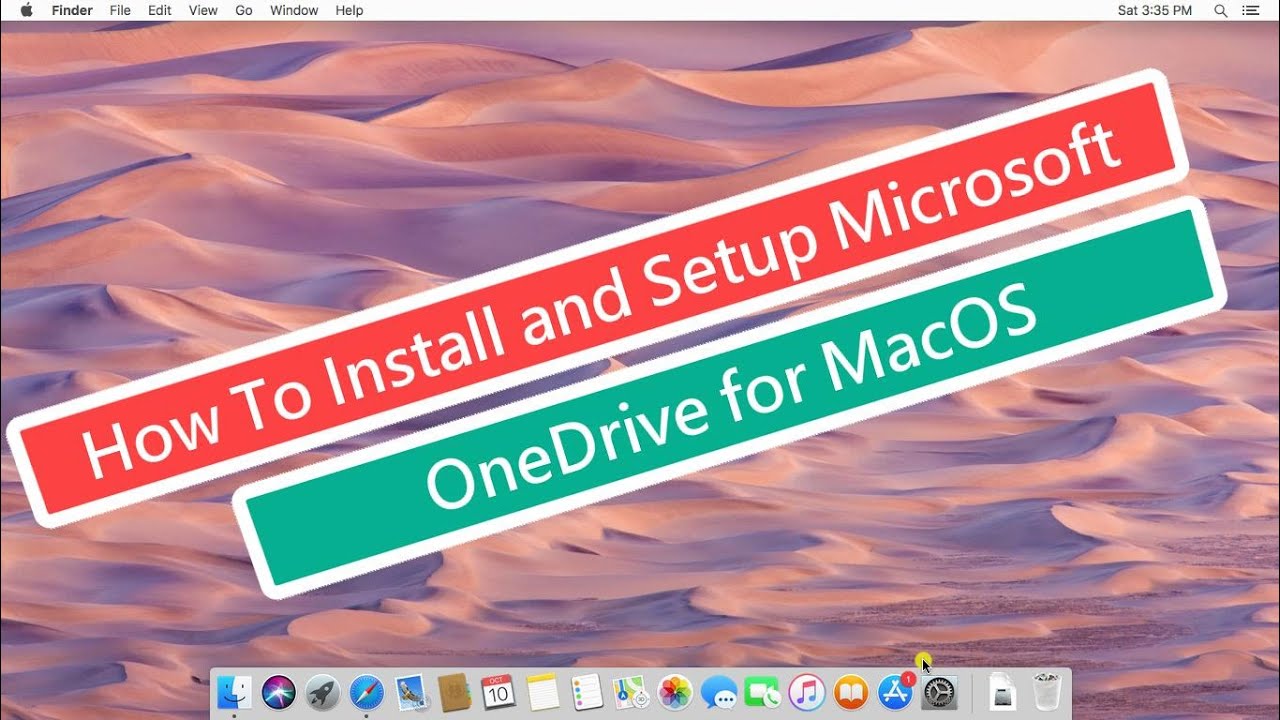The width and height of the screenshot is (1280, 720).
Task: Open Maps icon in Dock
Action: coord(630,692)
